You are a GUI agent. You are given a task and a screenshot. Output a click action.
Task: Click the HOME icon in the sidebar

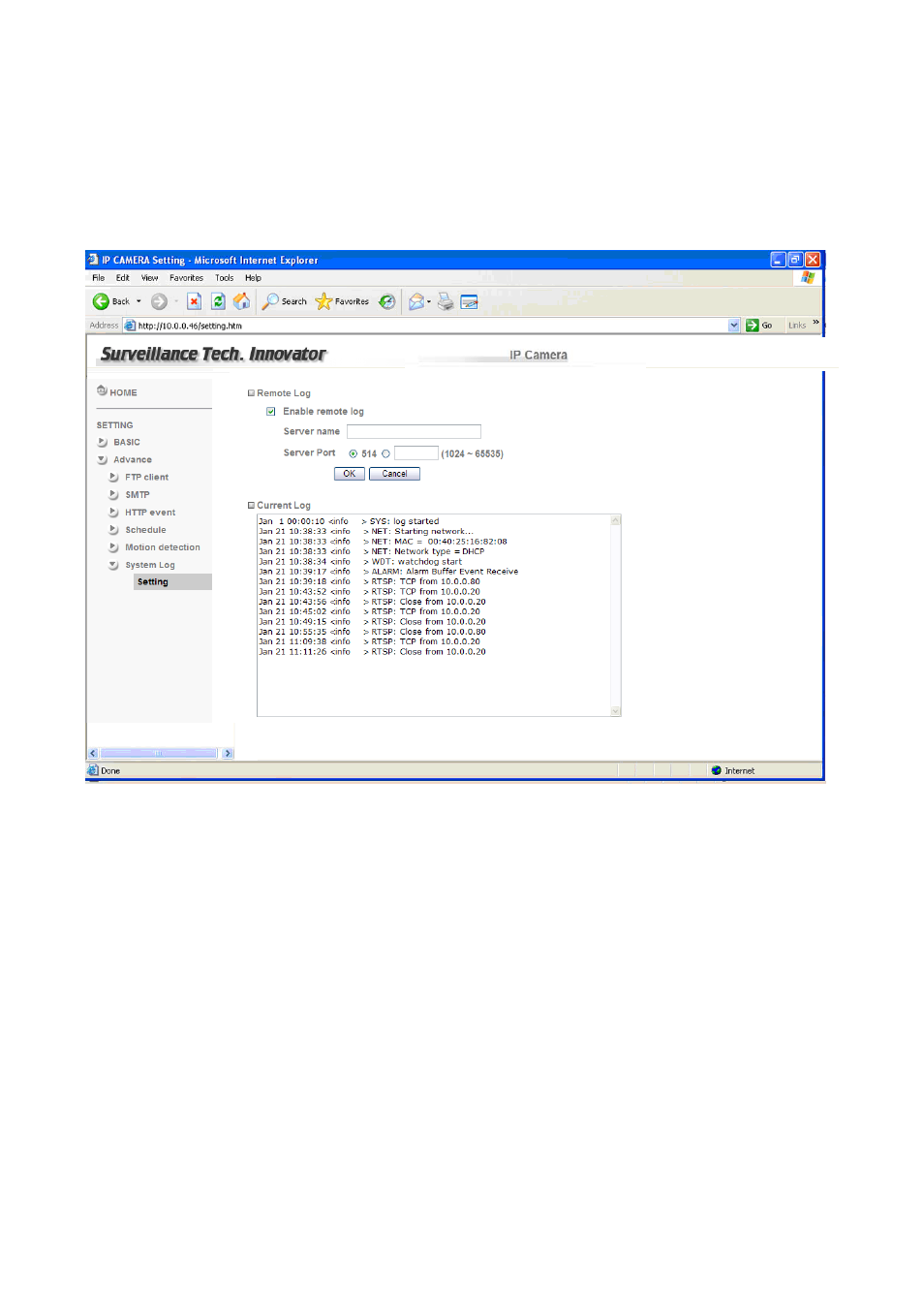102,390
